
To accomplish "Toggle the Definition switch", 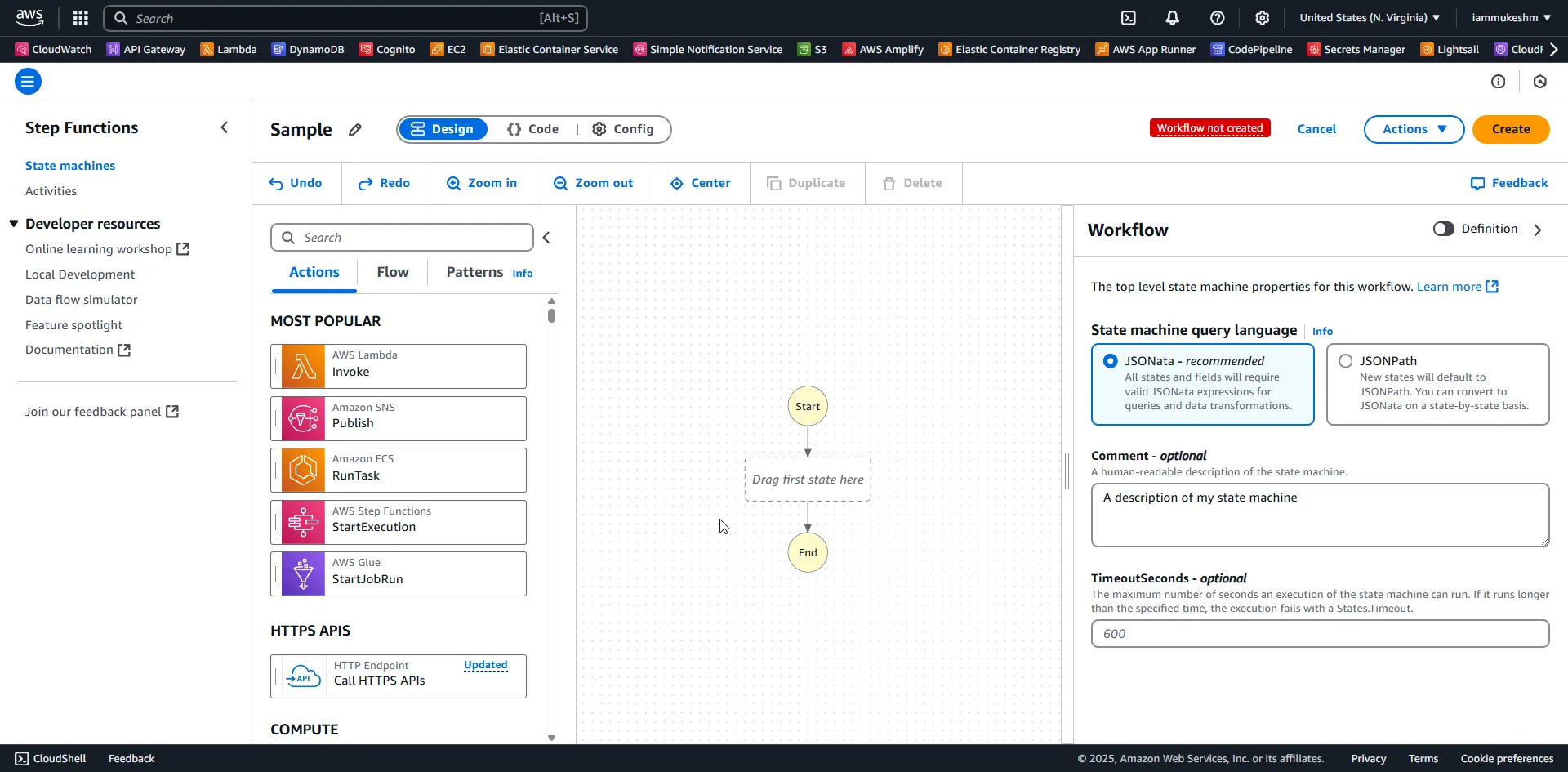I will tap(1443, 229).
